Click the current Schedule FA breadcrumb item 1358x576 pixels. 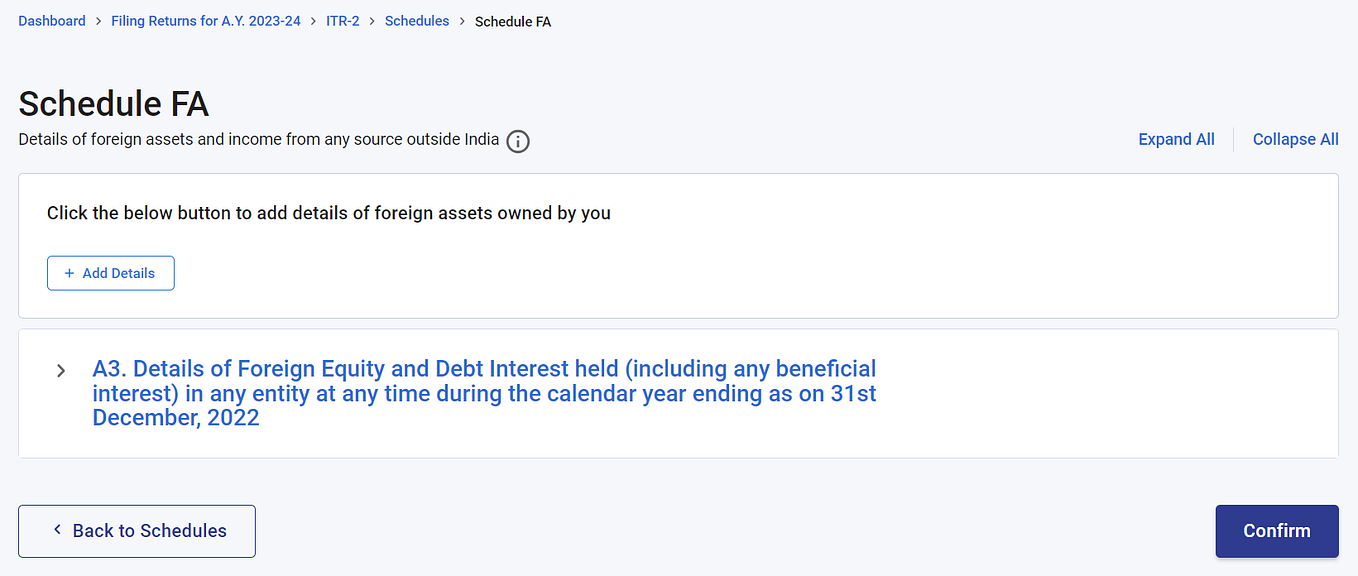pyautogui.click(x=513, y=21)
